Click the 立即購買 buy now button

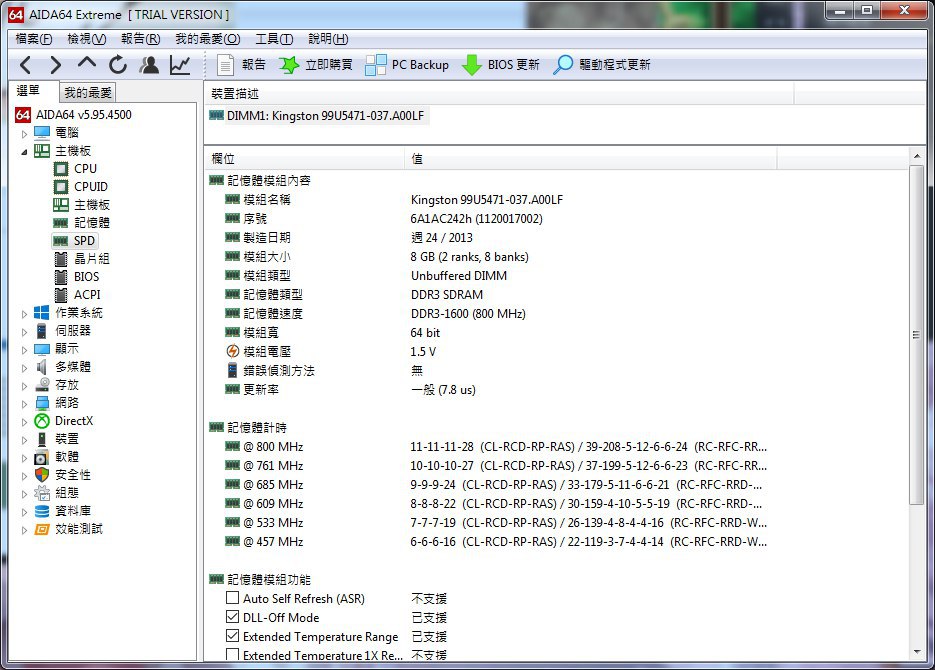[314, 65]
